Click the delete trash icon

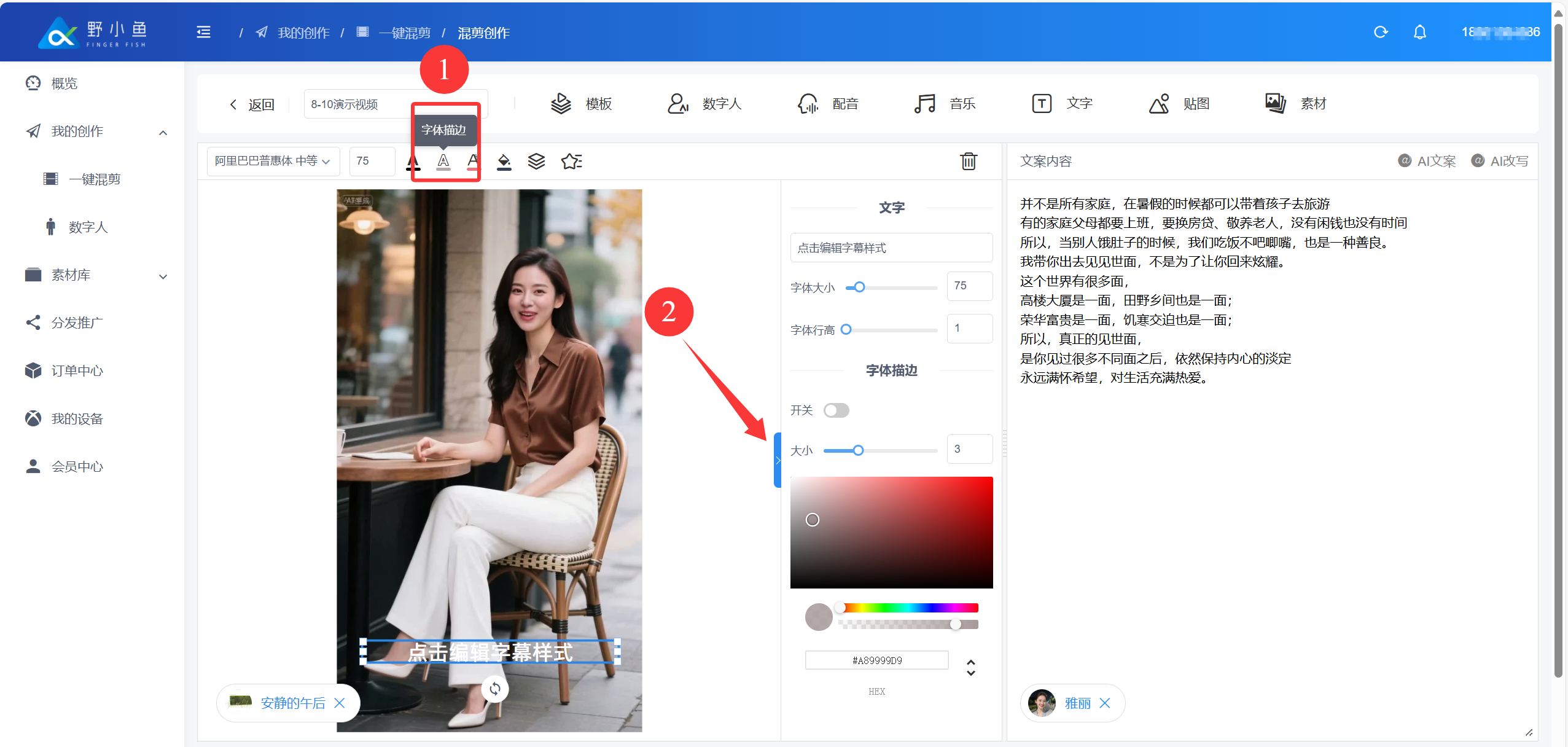tap(968, 161)
